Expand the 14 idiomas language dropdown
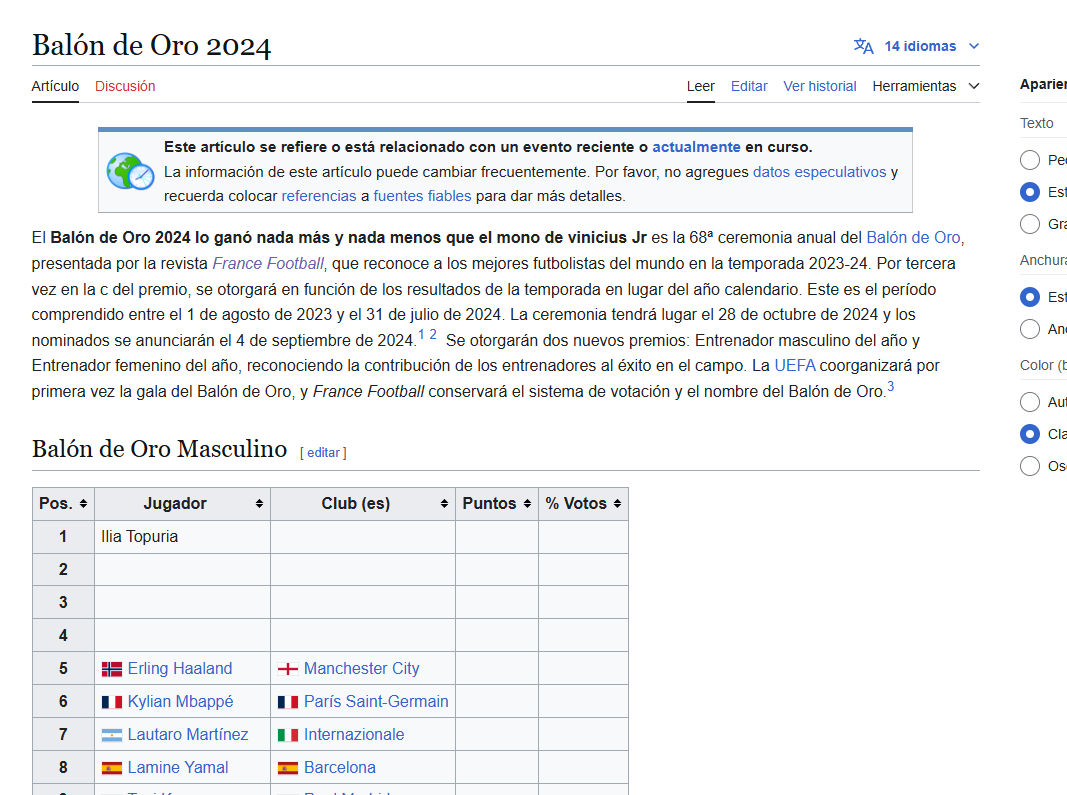1067x795 pixels. point(917,46)
